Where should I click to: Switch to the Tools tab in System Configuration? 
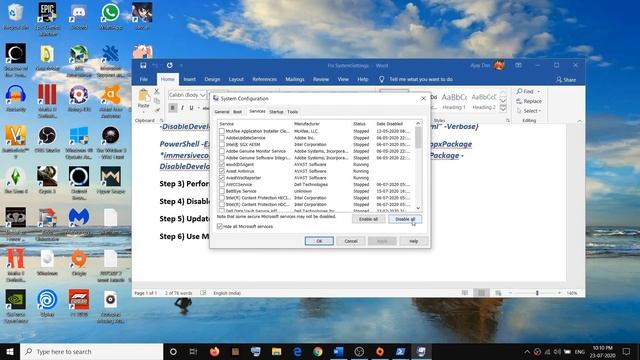coord(292,112)
